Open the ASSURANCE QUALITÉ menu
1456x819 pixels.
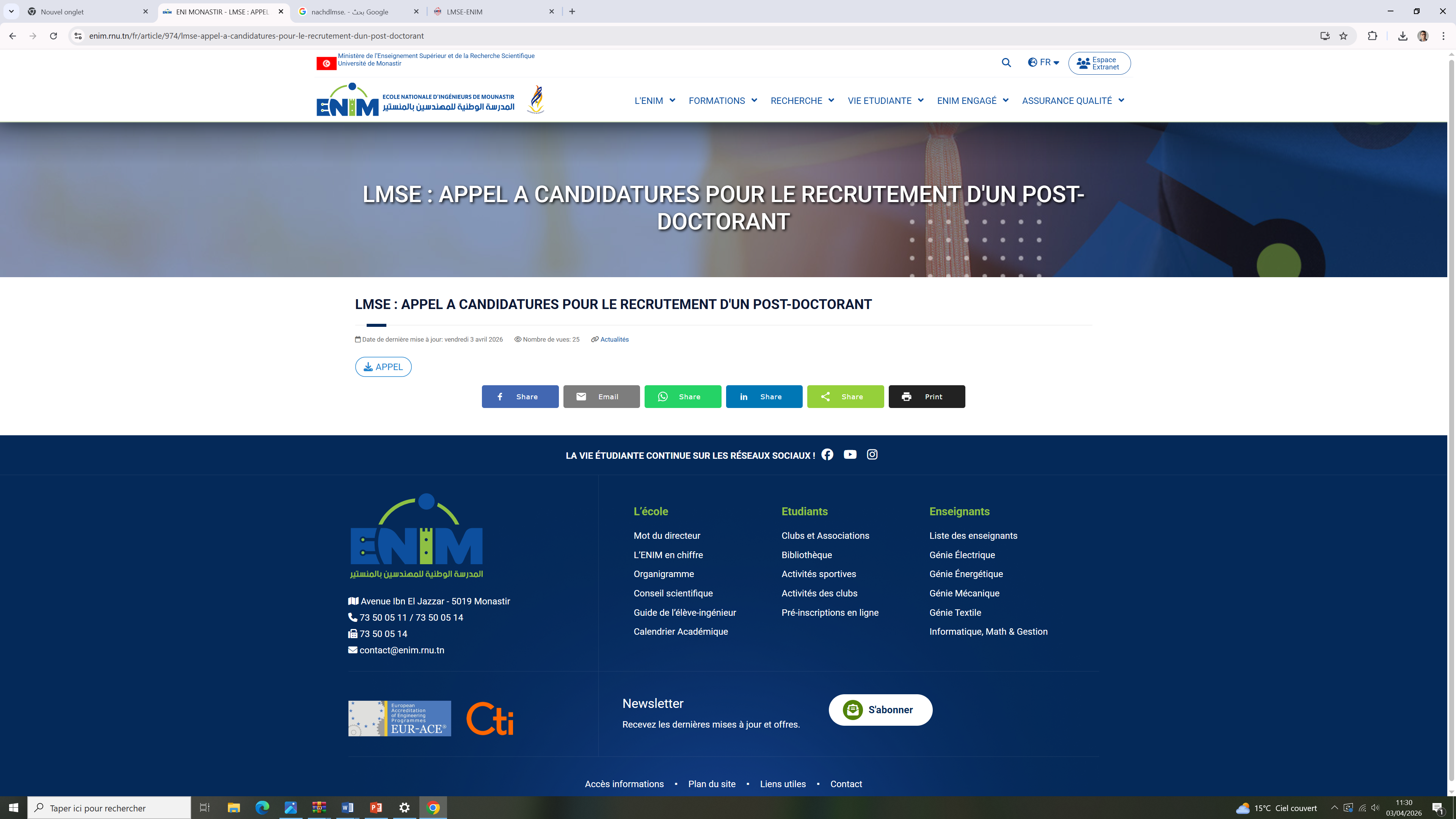pyautogui.click(x=1072, y=100)
